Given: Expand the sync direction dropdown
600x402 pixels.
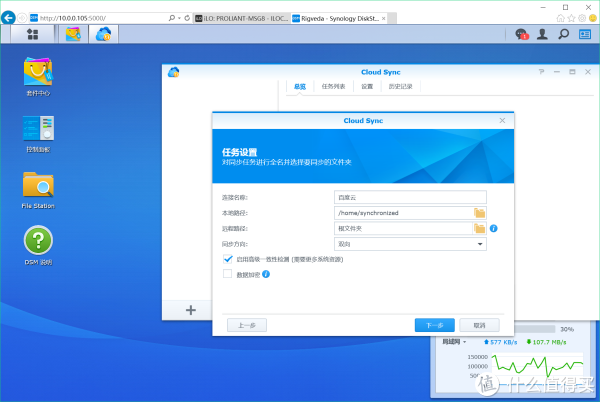Looking at the screenshot, I should click(480, 244).
